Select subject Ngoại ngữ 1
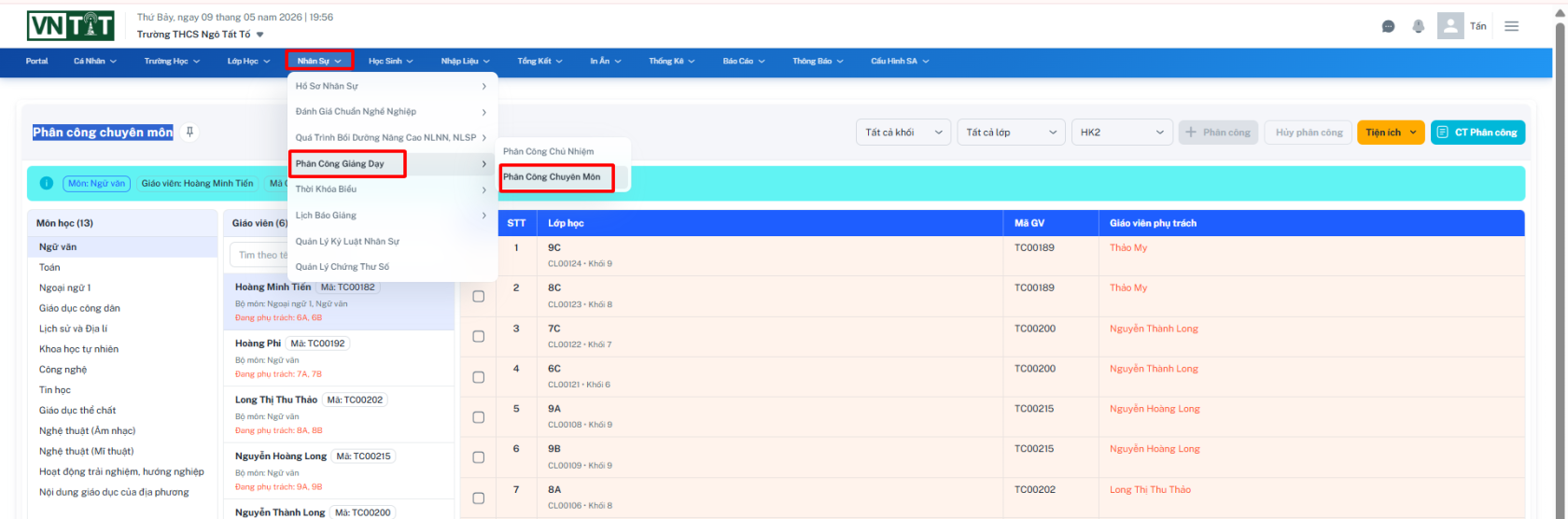Screen dimensions: 1568x519 122,288
